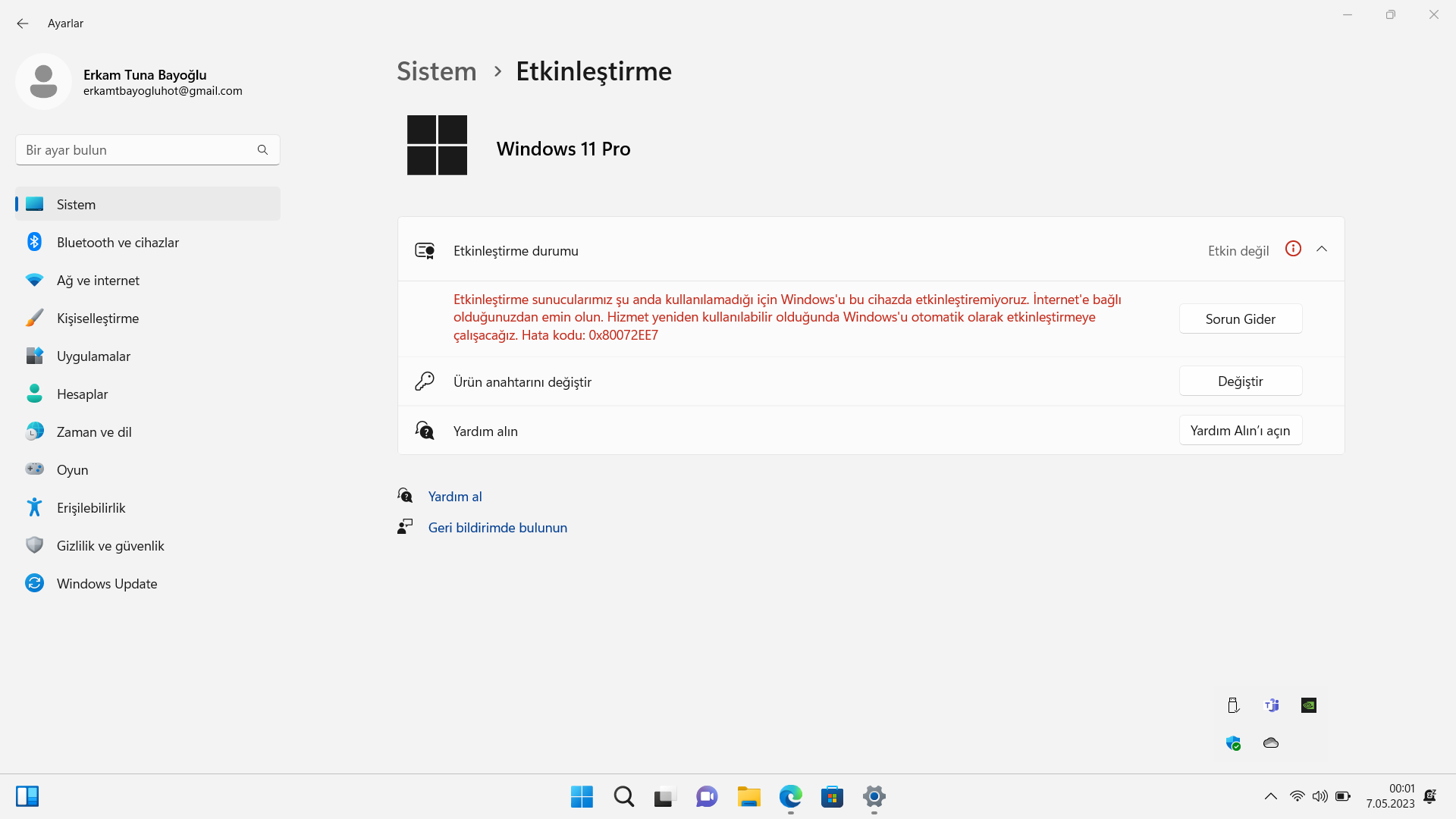Click the Wi-Fi tray icon
Viewport: 1456px width, 819px height.
pyautogui.click(x=1298, y=796)
